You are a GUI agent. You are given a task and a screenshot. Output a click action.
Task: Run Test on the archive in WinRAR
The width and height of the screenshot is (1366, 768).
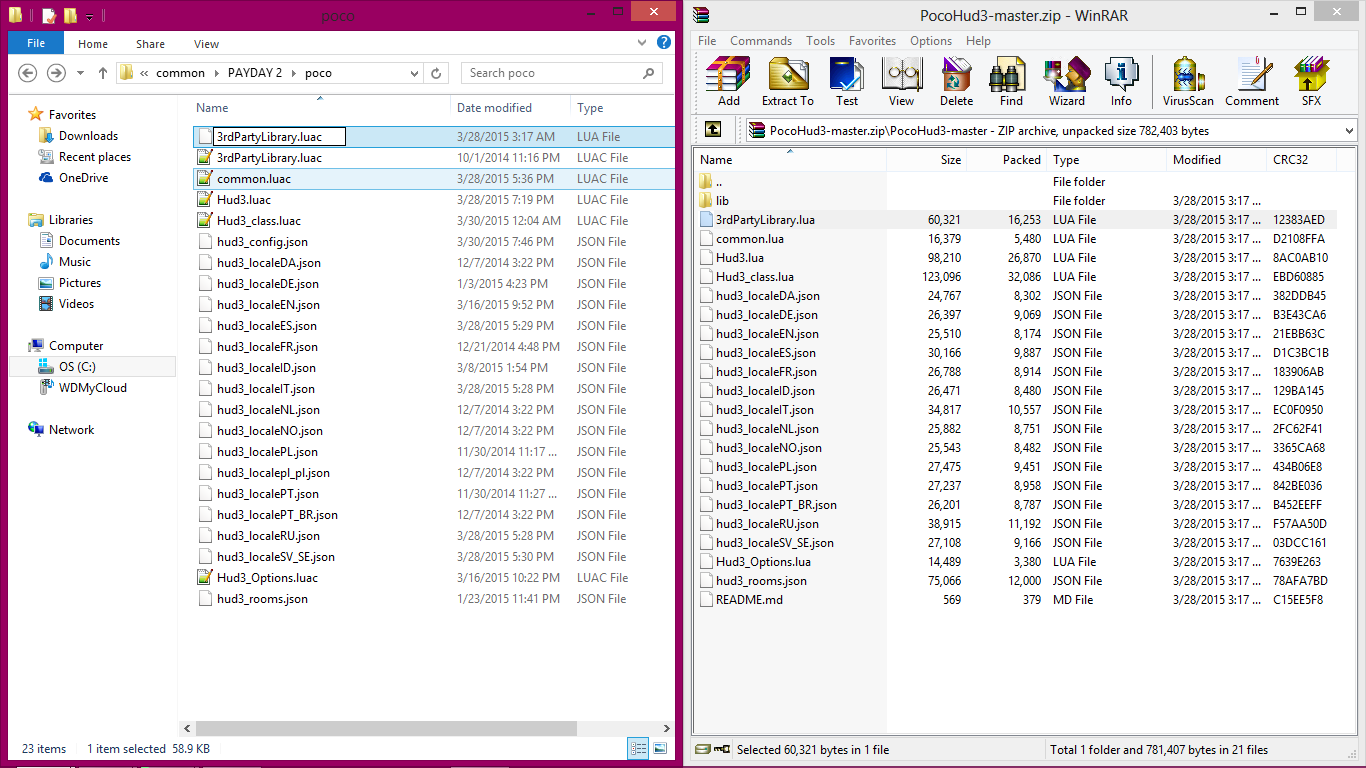click(x=847, y=82)
